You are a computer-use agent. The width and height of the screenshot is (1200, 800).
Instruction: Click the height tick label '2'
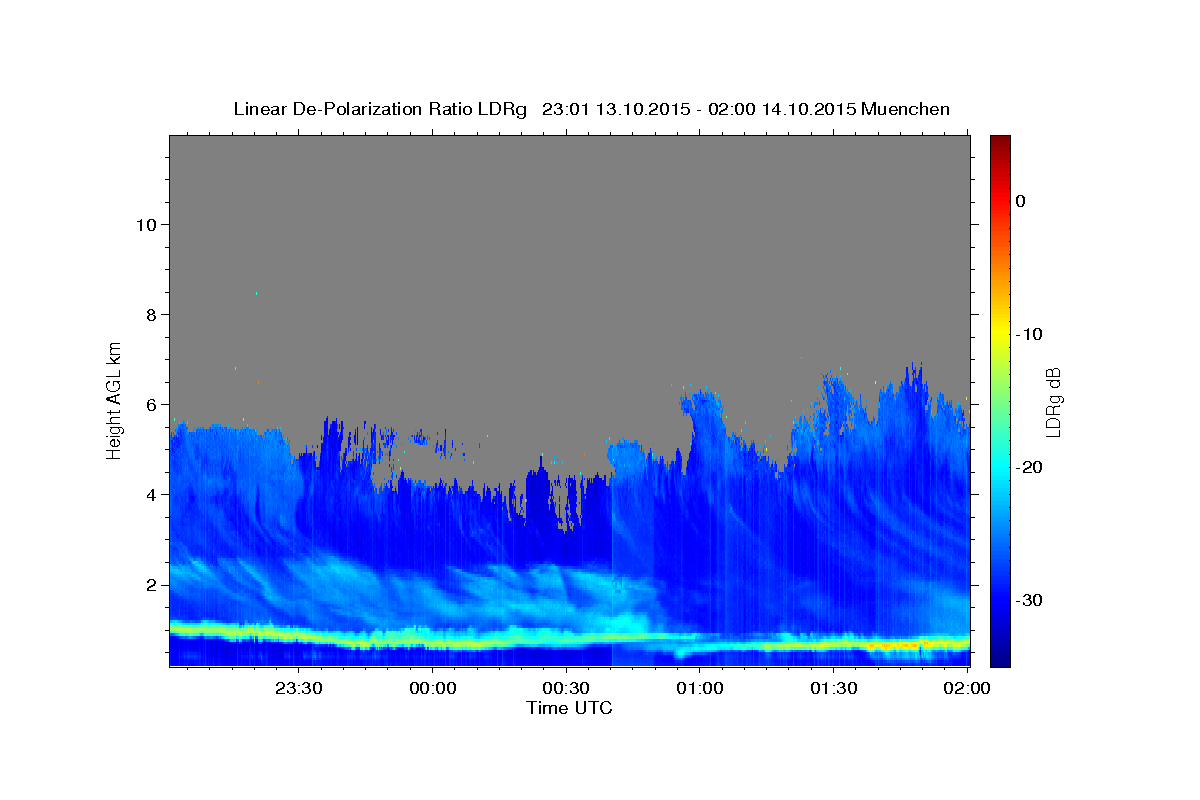coord(149,584)
